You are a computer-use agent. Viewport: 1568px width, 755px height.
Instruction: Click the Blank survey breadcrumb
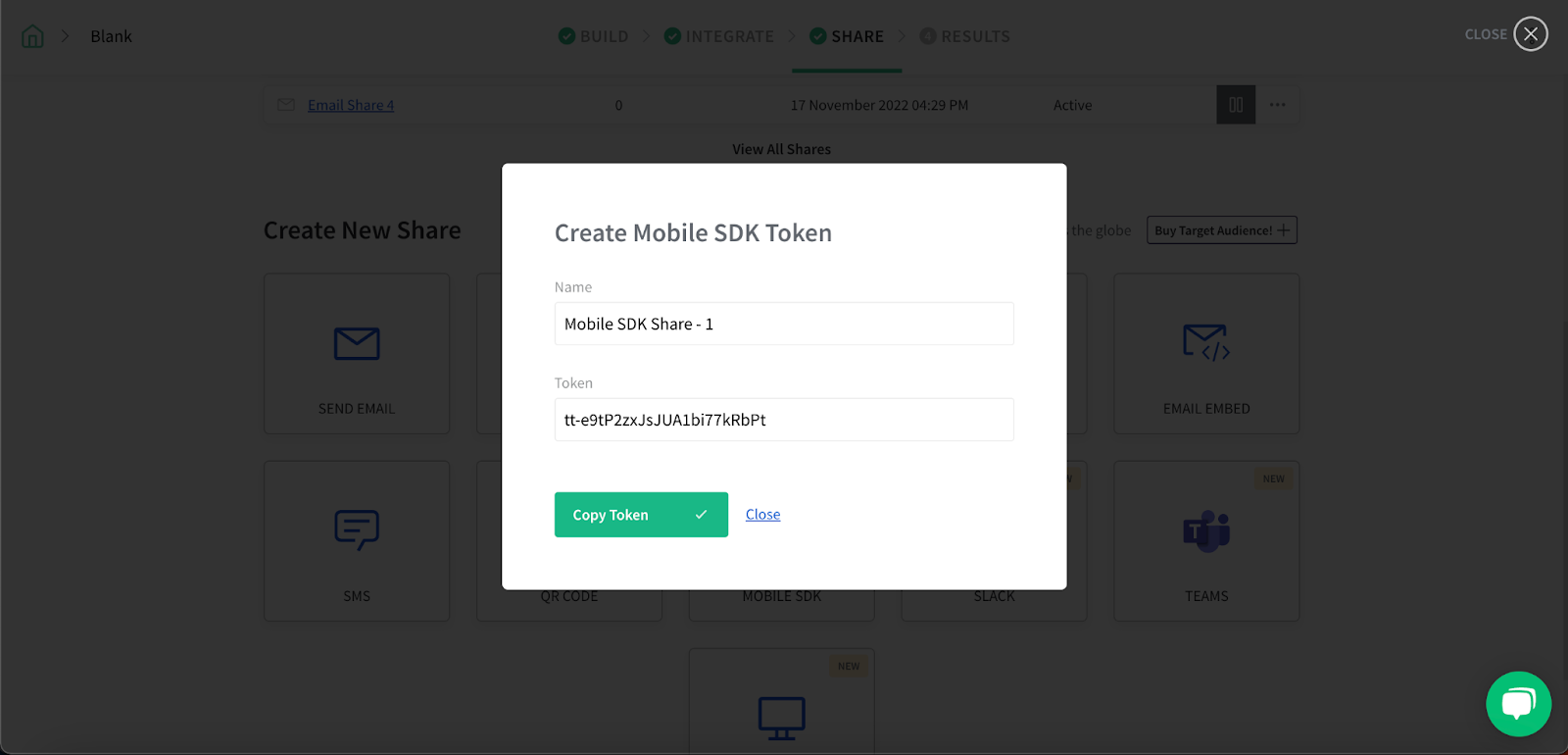point(112,36)
